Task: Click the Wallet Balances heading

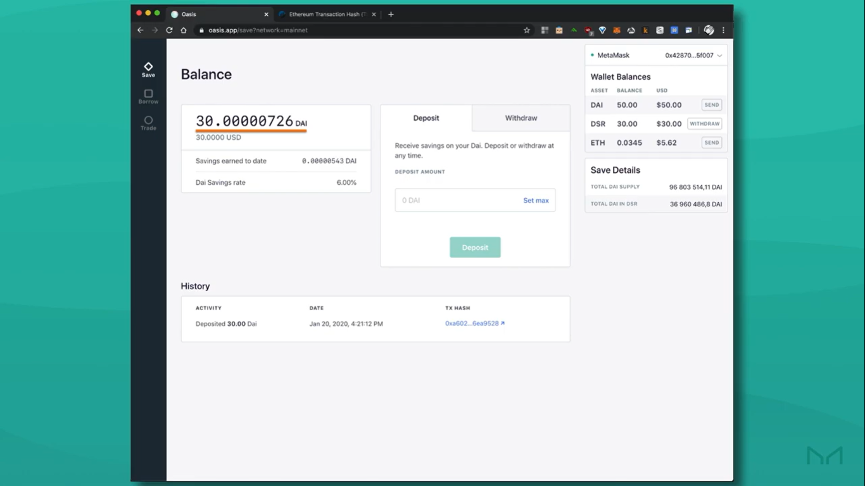Action: point(620,77)
